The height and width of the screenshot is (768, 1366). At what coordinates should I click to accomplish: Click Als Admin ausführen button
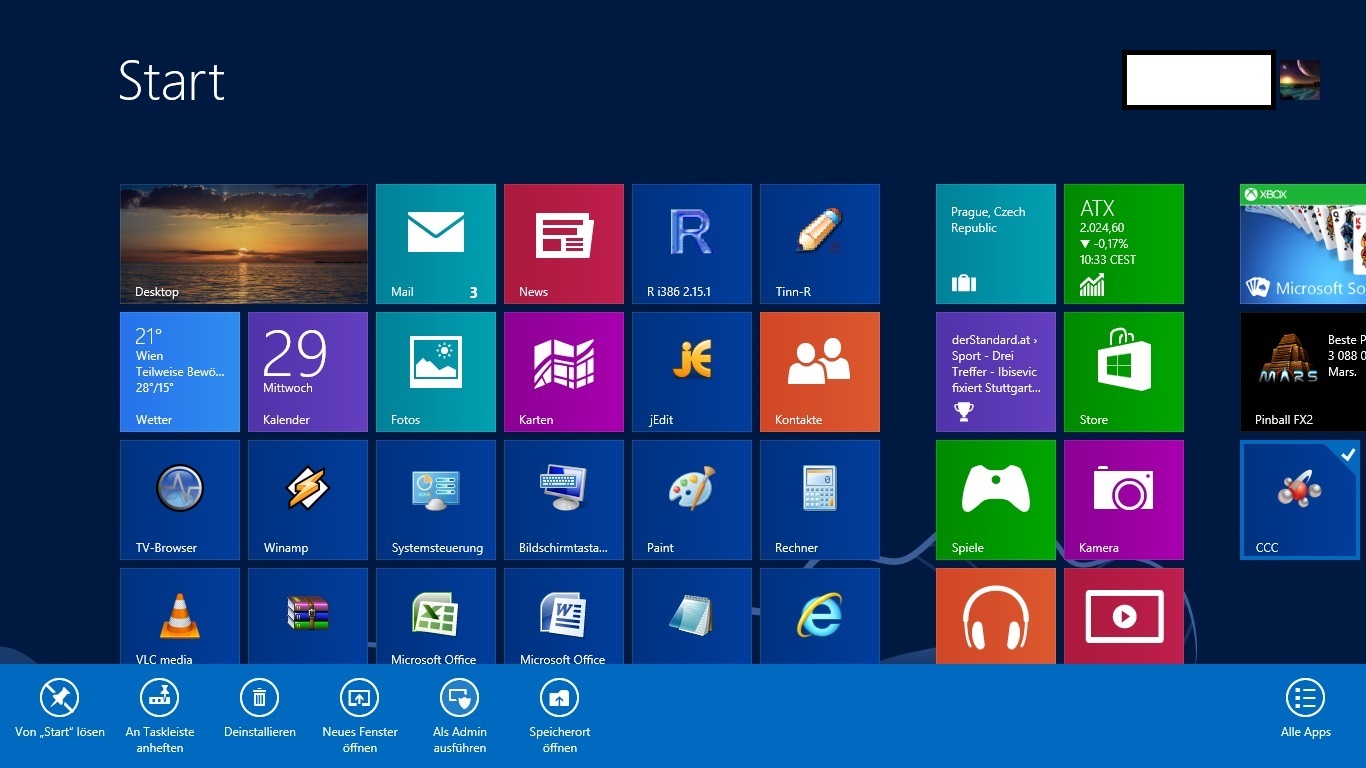point(460,717)
